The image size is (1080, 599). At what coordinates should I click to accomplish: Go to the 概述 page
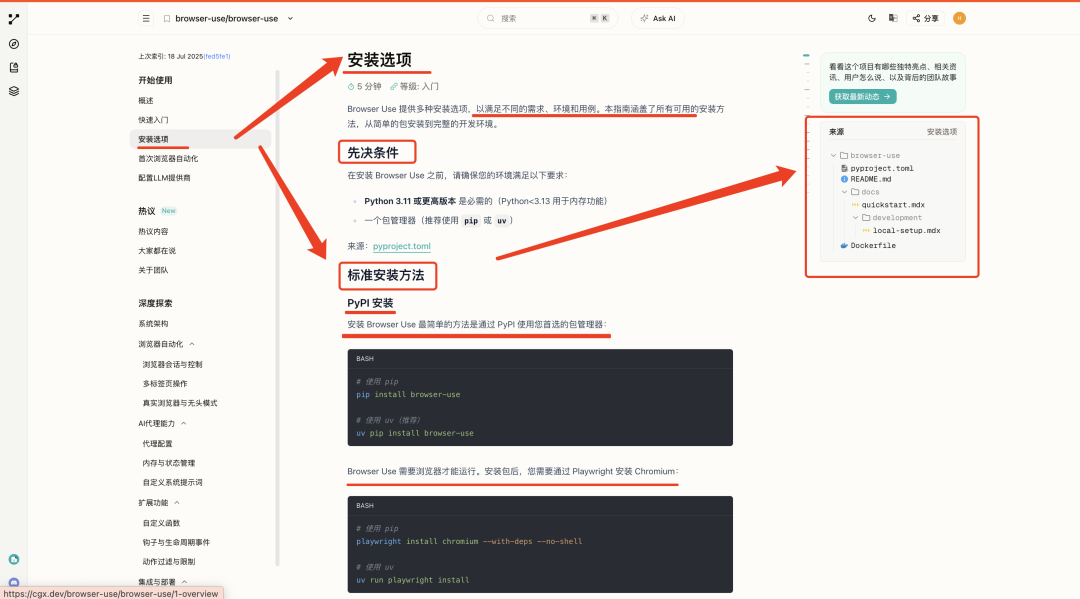(x=146, y=101)
